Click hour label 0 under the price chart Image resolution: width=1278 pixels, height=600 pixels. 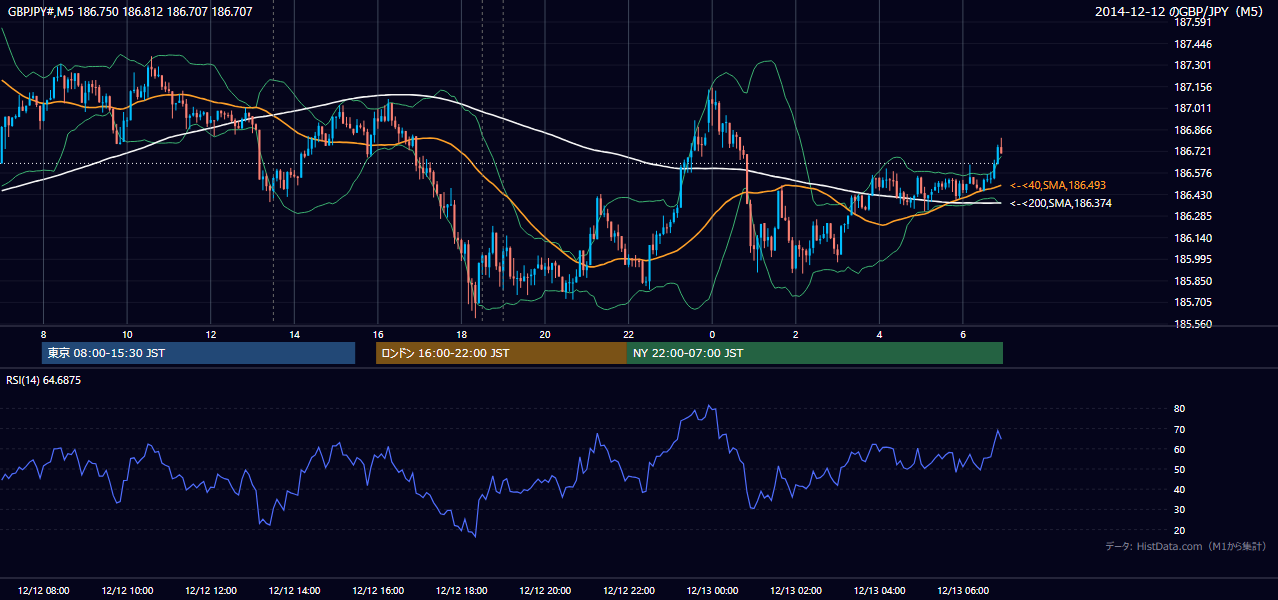point(712,334)
